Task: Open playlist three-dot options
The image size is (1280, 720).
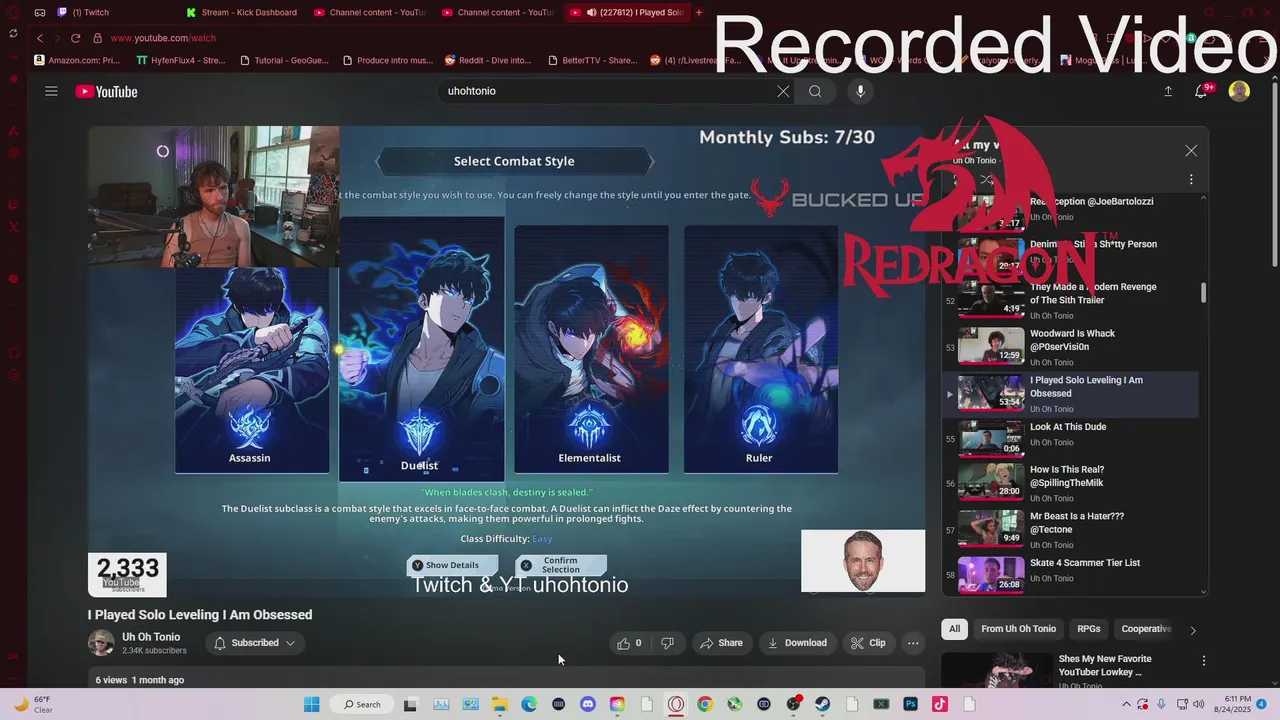Action: 1191,180
